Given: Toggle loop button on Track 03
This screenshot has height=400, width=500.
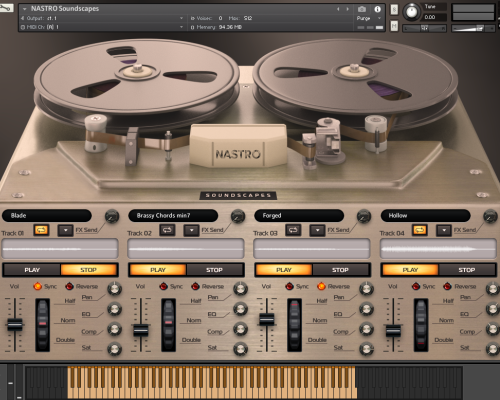Looking at the screenshot, I should point(293,230).
